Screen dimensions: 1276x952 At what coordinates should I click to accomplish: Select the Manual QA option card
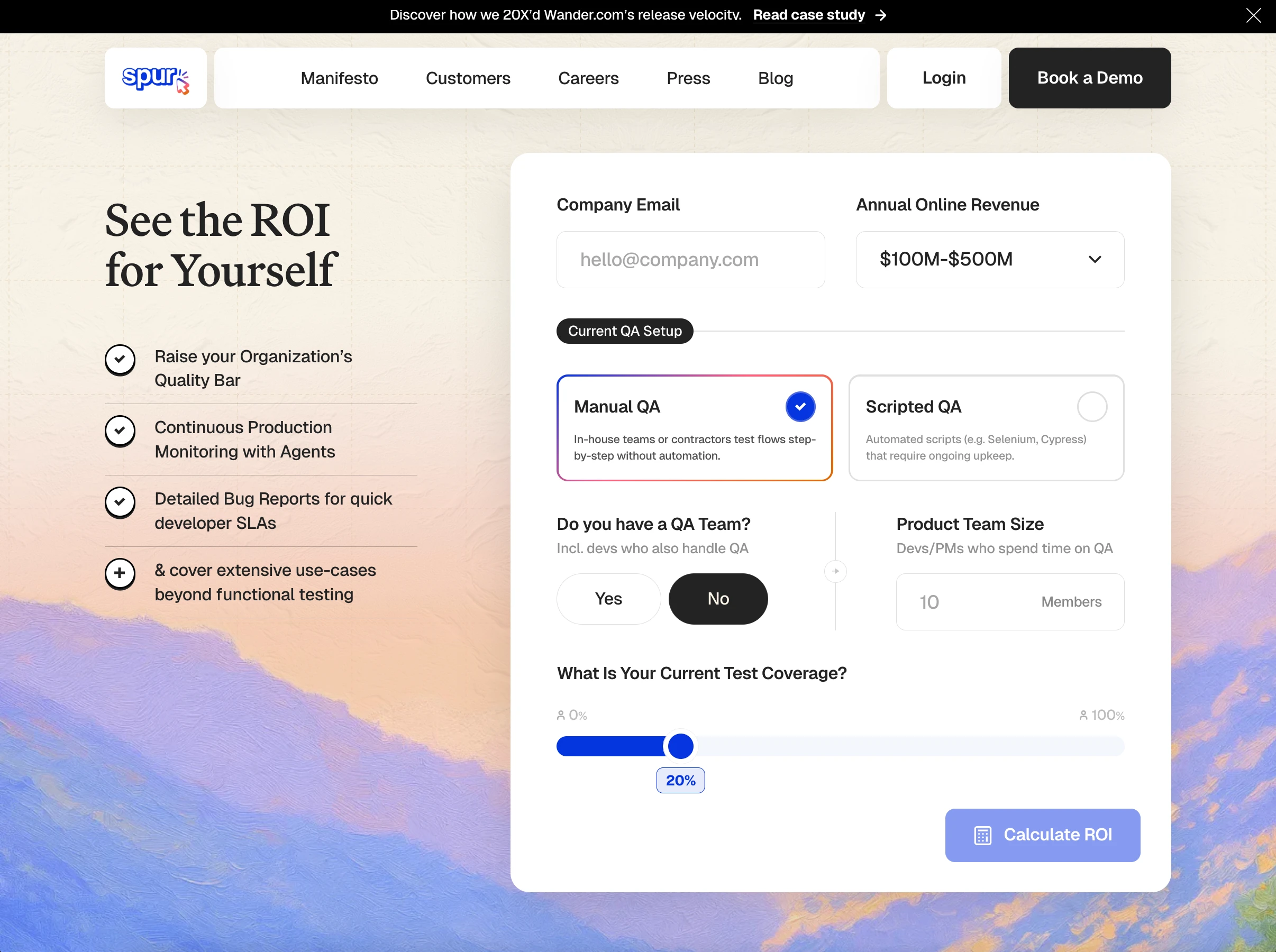694,427
